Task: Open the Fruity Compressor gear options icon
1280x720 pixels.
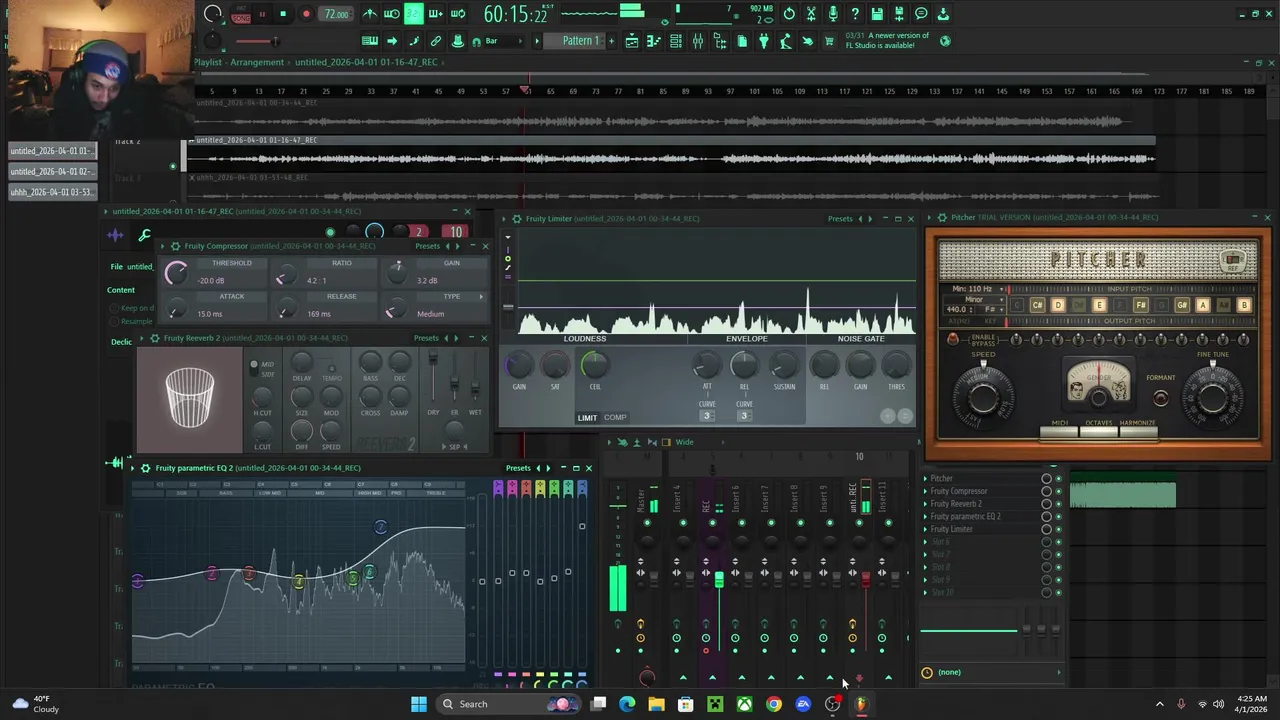Action: click(x=175, y=246)
